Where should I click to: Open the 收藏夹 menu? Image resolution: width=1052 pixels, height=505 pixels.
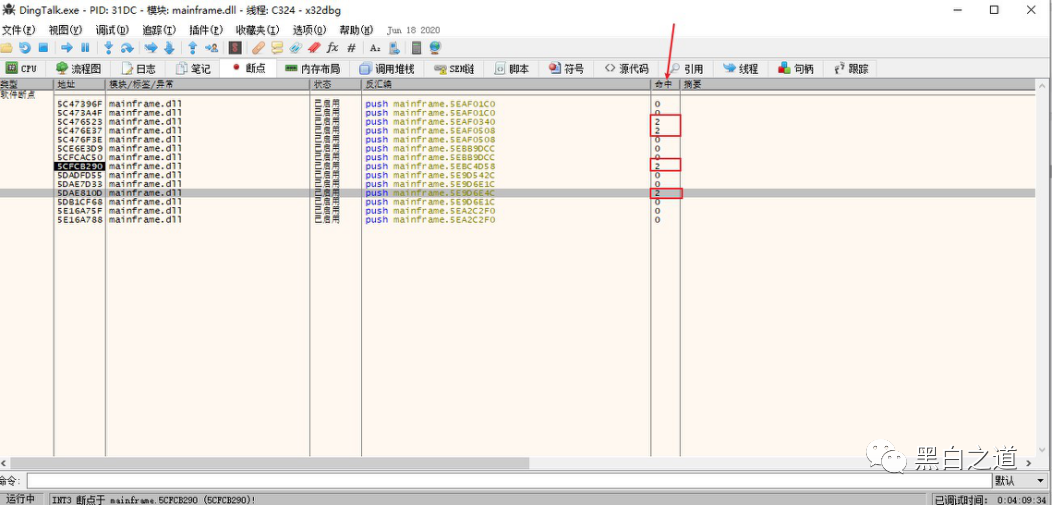coord(258,30)
